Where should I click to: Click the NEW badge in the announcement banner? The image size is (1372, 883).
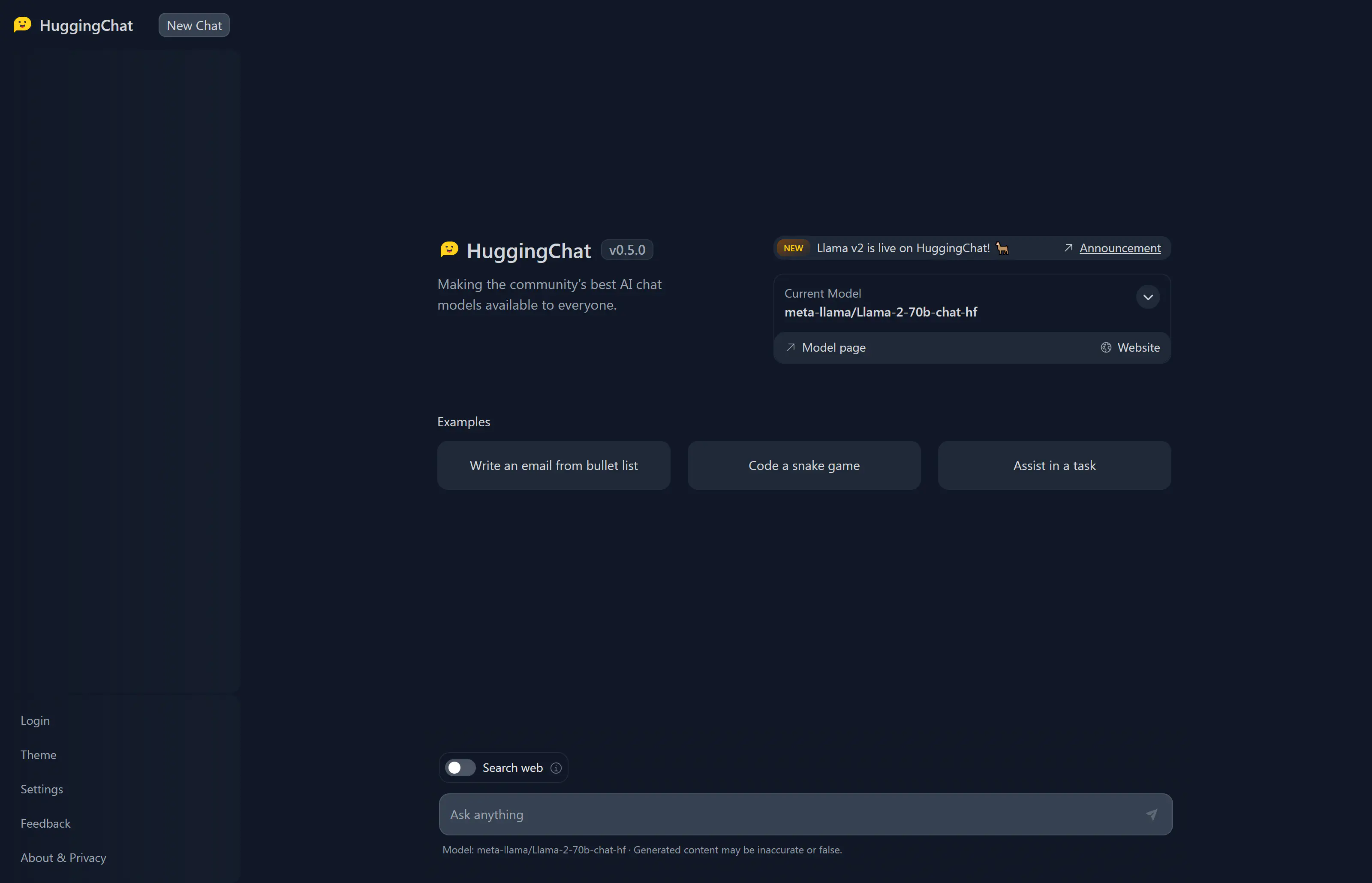click(793, 248)
